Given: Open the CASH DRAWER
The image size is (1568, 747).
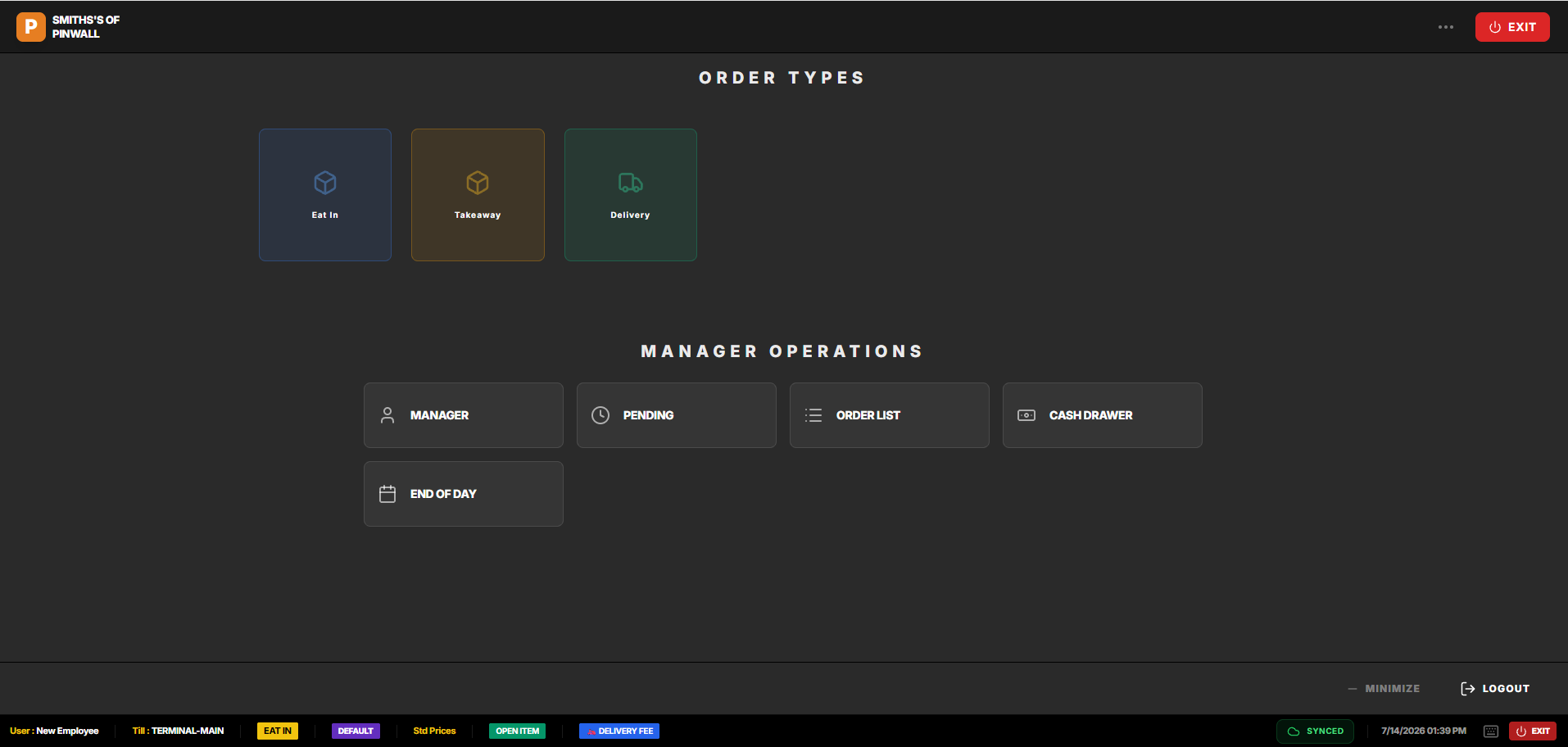Looking at the screenshot, I should point(1103,415).
